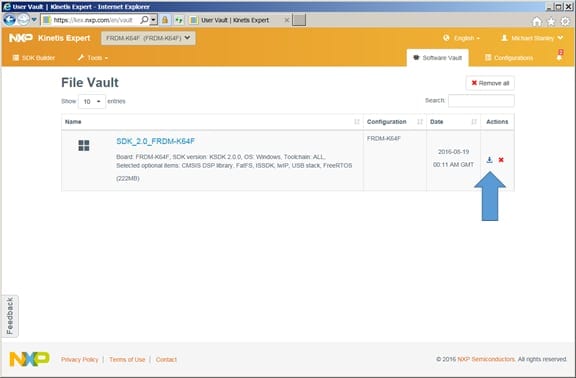576x378 pixels.
Task: Open the browser Home icon
Action: (537, 22)
